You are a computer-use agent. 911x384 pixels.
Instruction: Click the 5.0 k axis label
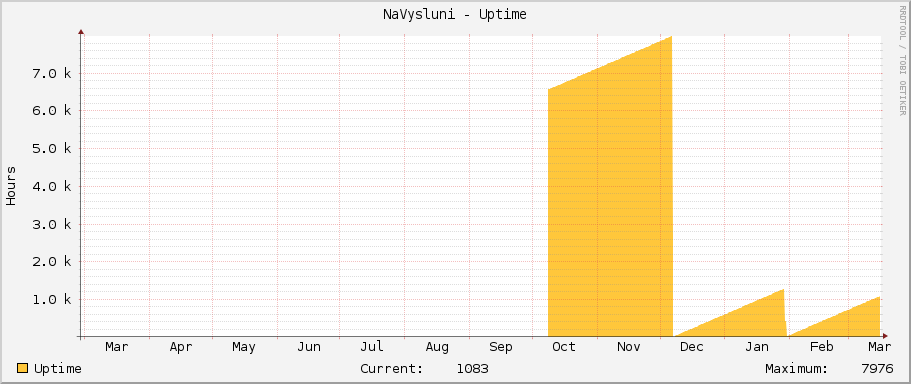point(52,149)
